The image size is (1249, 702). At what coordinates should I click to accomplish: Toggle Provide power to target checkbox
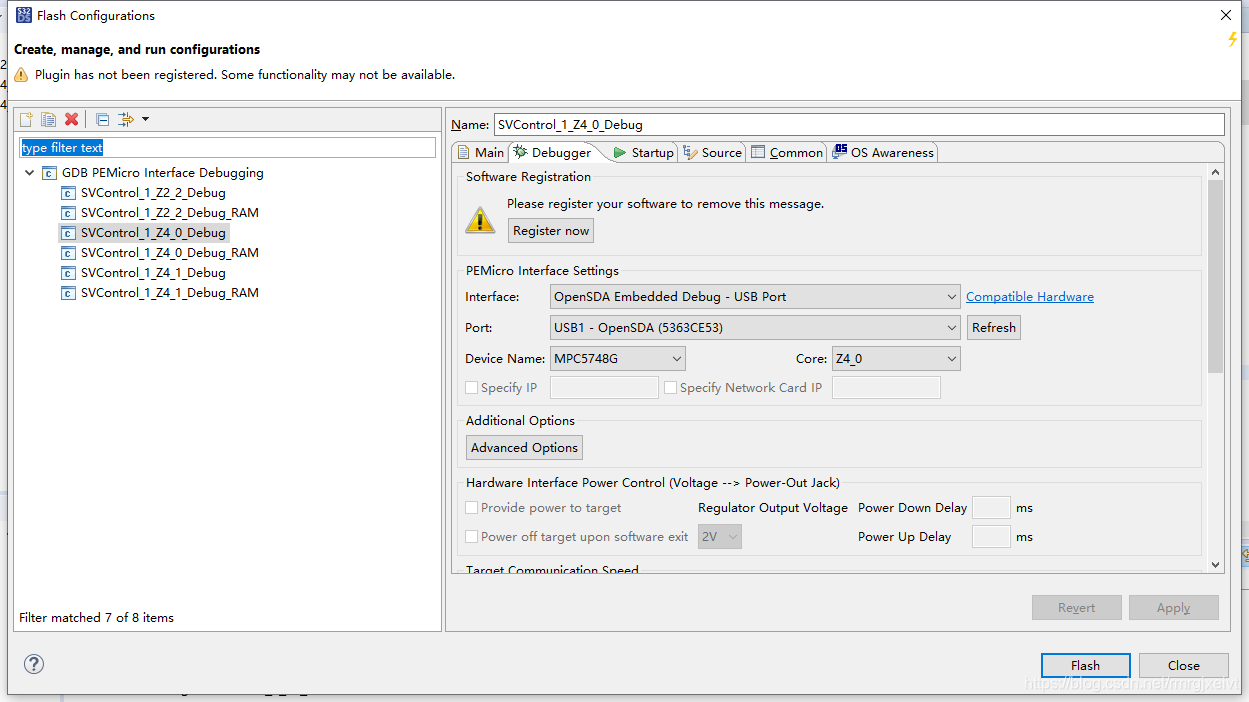pos(472,507)
